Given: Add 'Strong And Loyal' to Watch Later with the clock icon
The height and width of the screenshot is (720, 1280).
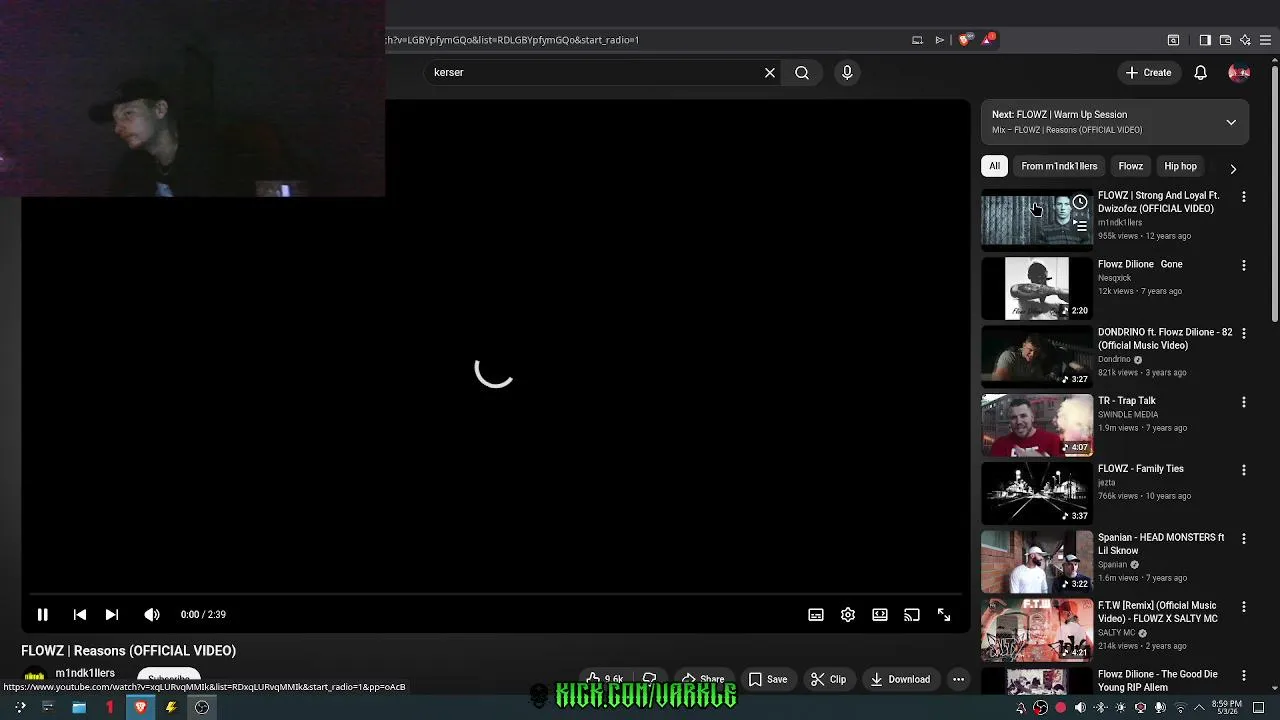Looking at the screenshot, I should 1080,203.
